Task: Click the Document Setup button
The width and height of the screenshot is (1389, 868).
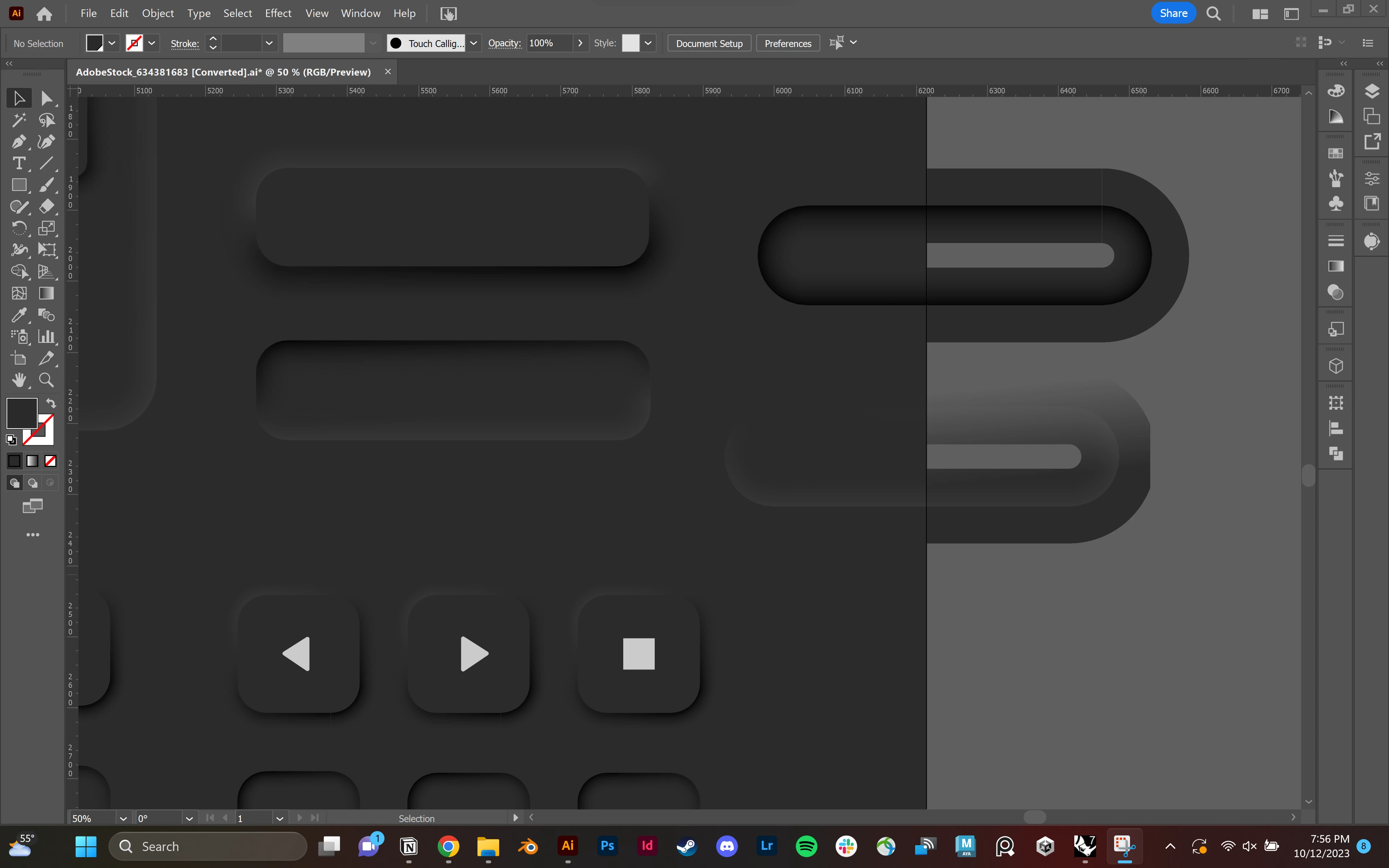Action: click(709, 43)
